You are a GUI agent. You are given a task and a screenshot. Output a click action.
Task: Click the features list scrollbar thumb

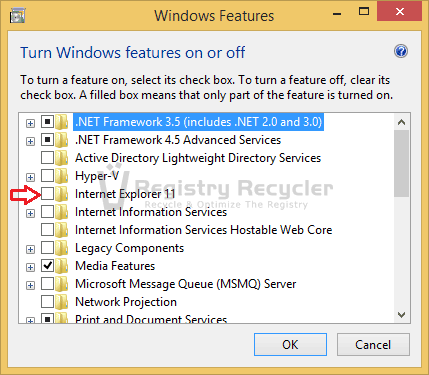coord(402,163)
